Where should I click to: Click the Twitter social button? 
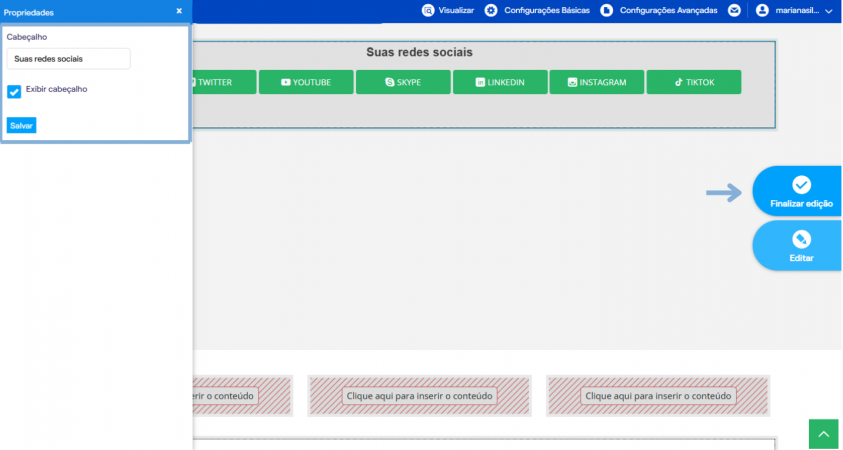(x=224, y=82)
